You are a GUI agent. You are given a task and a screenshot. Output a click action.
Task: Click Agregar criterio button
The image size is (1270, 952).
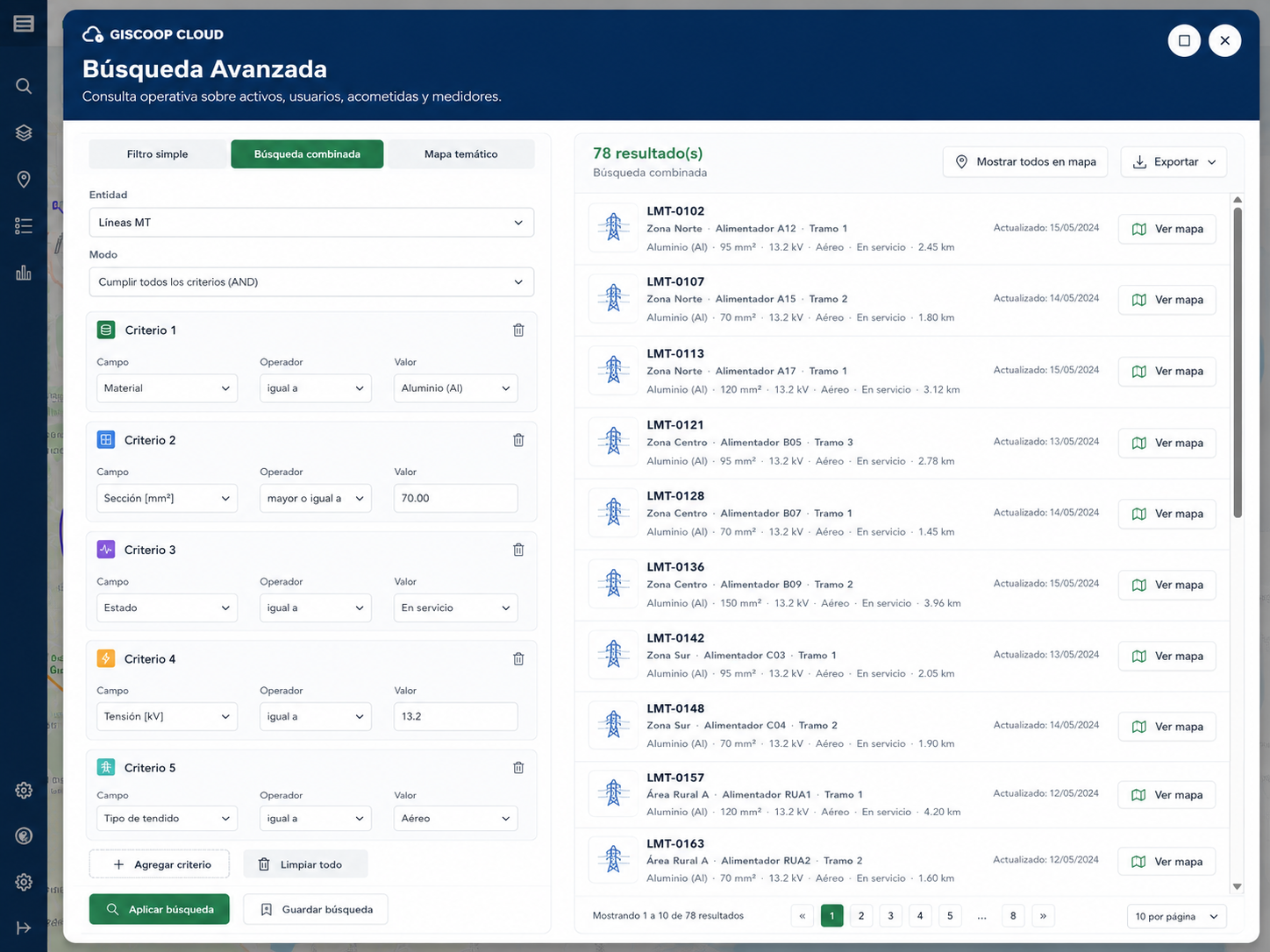(x=159, y=864)
